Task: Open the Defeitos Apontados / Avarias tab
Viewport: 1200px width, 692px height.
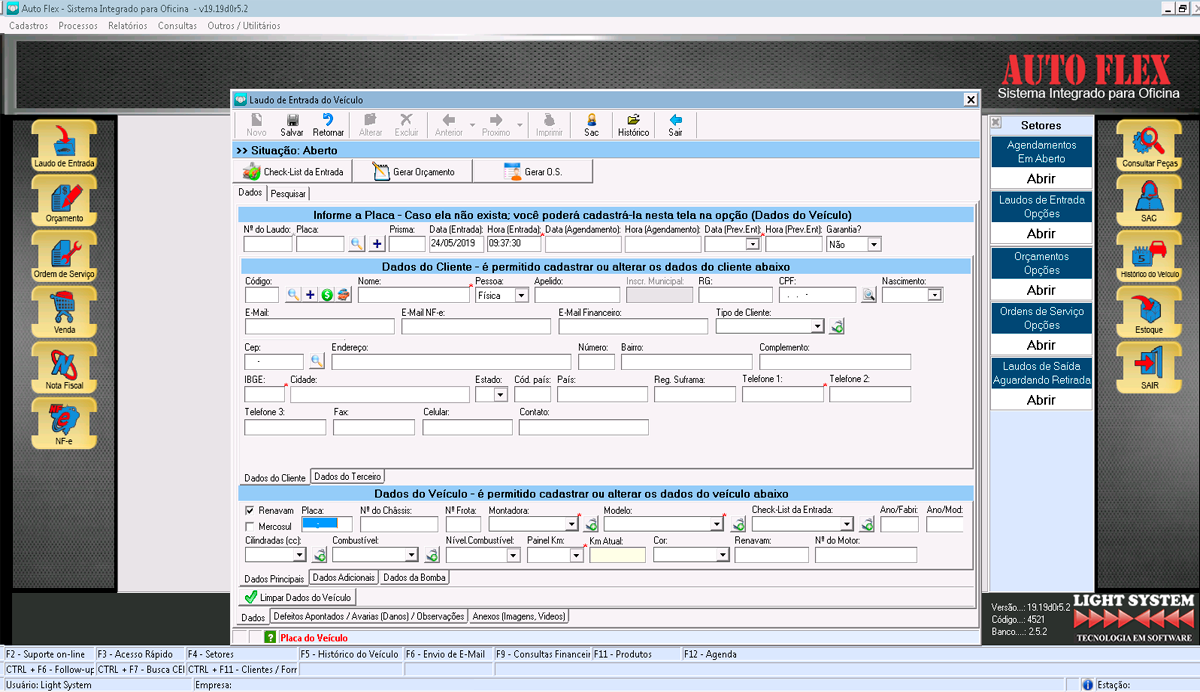Action: coord(369,617)
